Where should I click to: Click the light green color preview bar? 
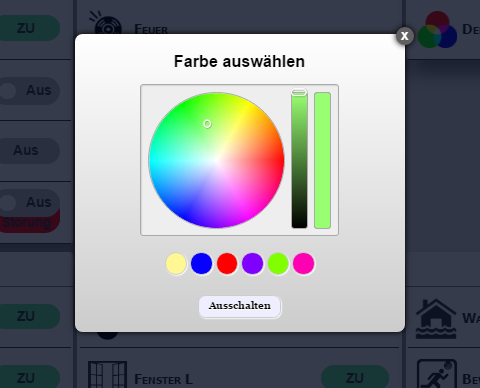point(322,160)
